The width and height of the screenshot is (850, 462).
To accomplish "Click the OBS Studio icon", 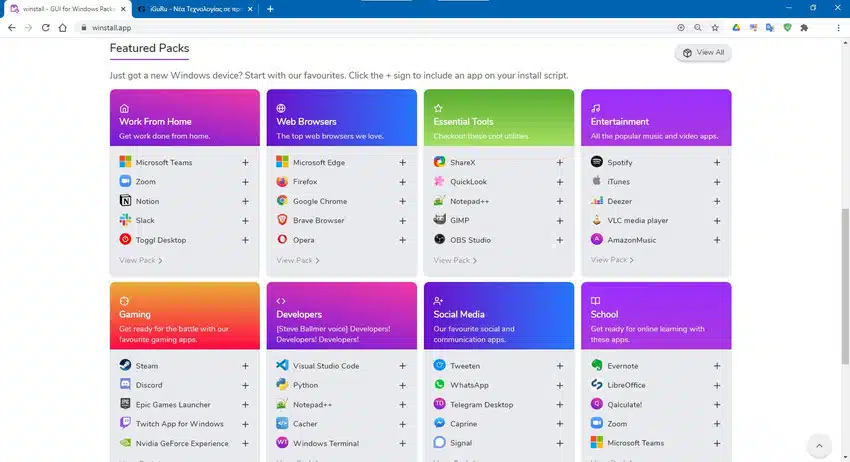I will click(x=439, y=239).
